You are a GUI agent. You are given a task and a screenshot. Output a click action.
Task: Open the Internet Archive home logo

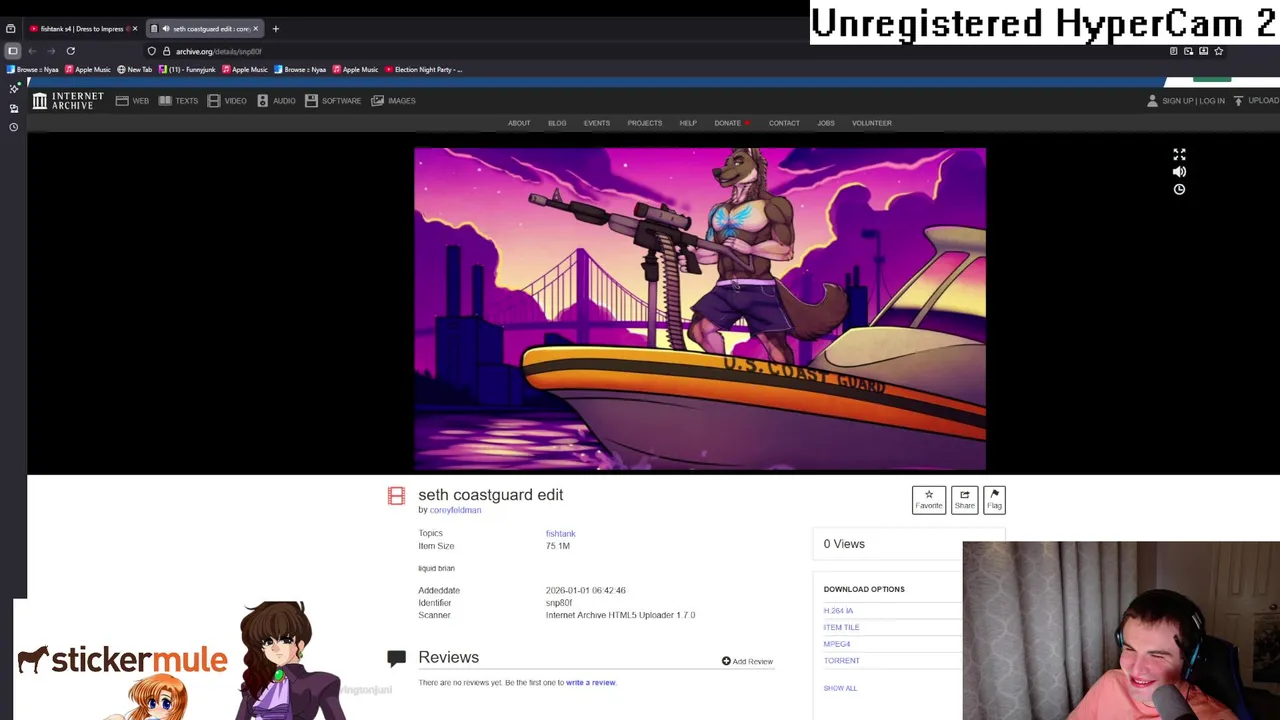coord(68,101)
